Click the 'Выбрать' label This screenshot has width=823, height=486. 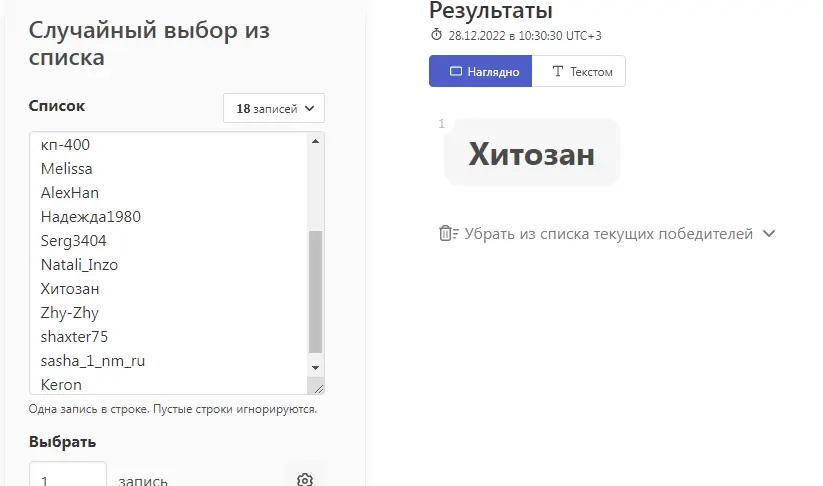[62, 442]
